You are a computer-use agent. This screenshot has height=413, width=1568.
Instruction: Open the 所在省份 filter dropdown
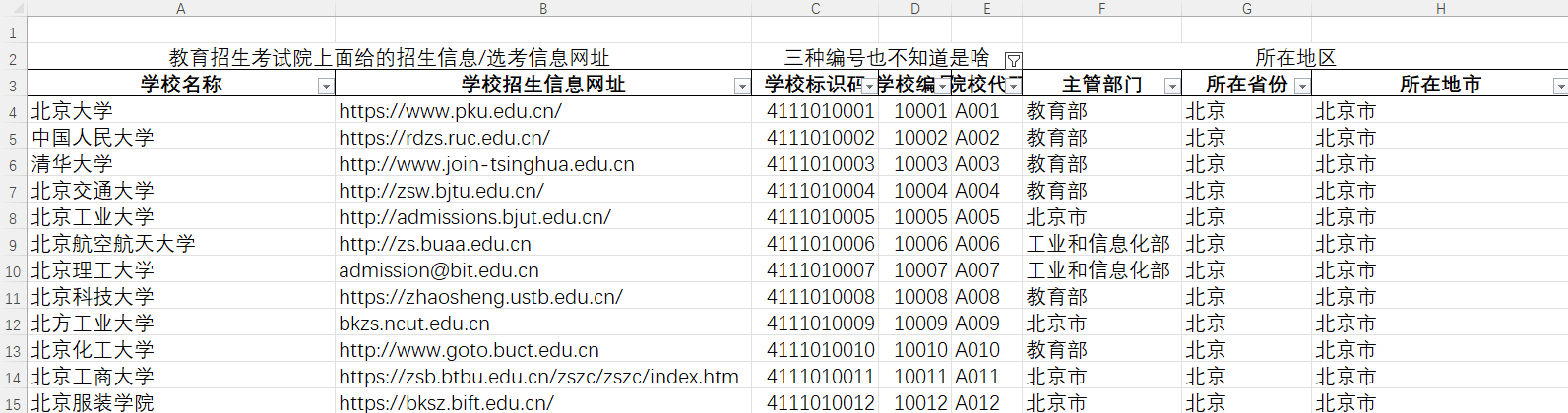point(1302,87)
